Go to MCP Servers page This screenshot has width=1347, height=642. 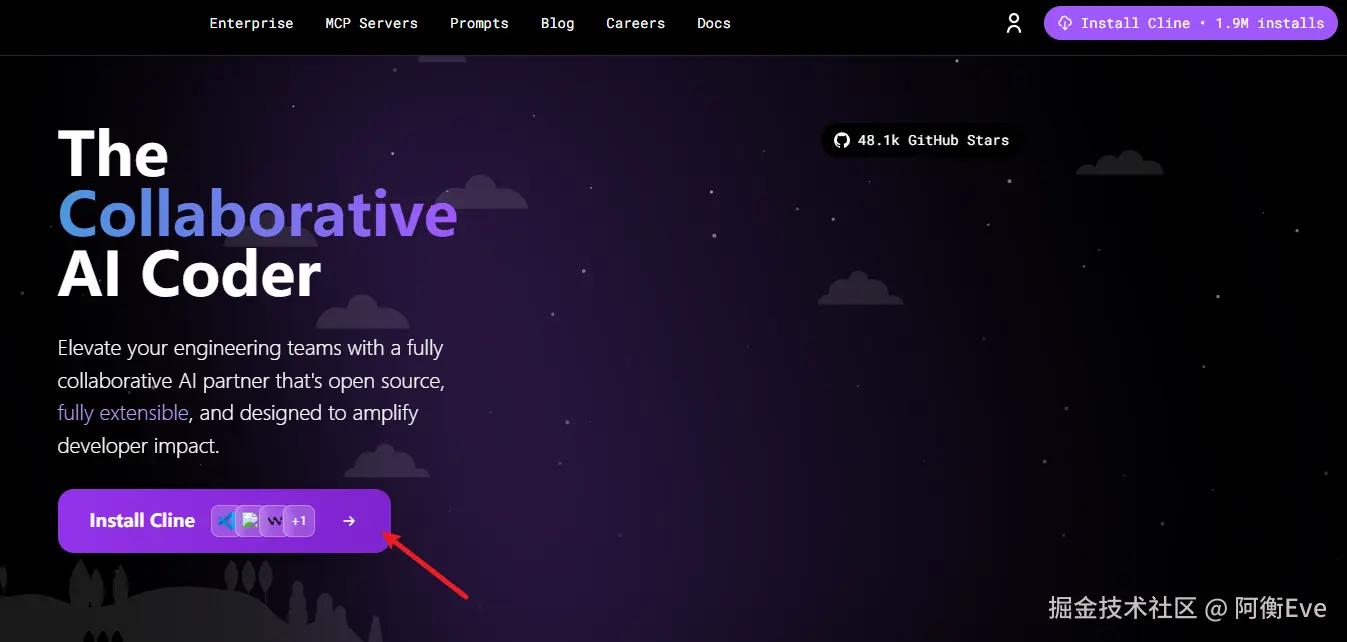[371, 23]
